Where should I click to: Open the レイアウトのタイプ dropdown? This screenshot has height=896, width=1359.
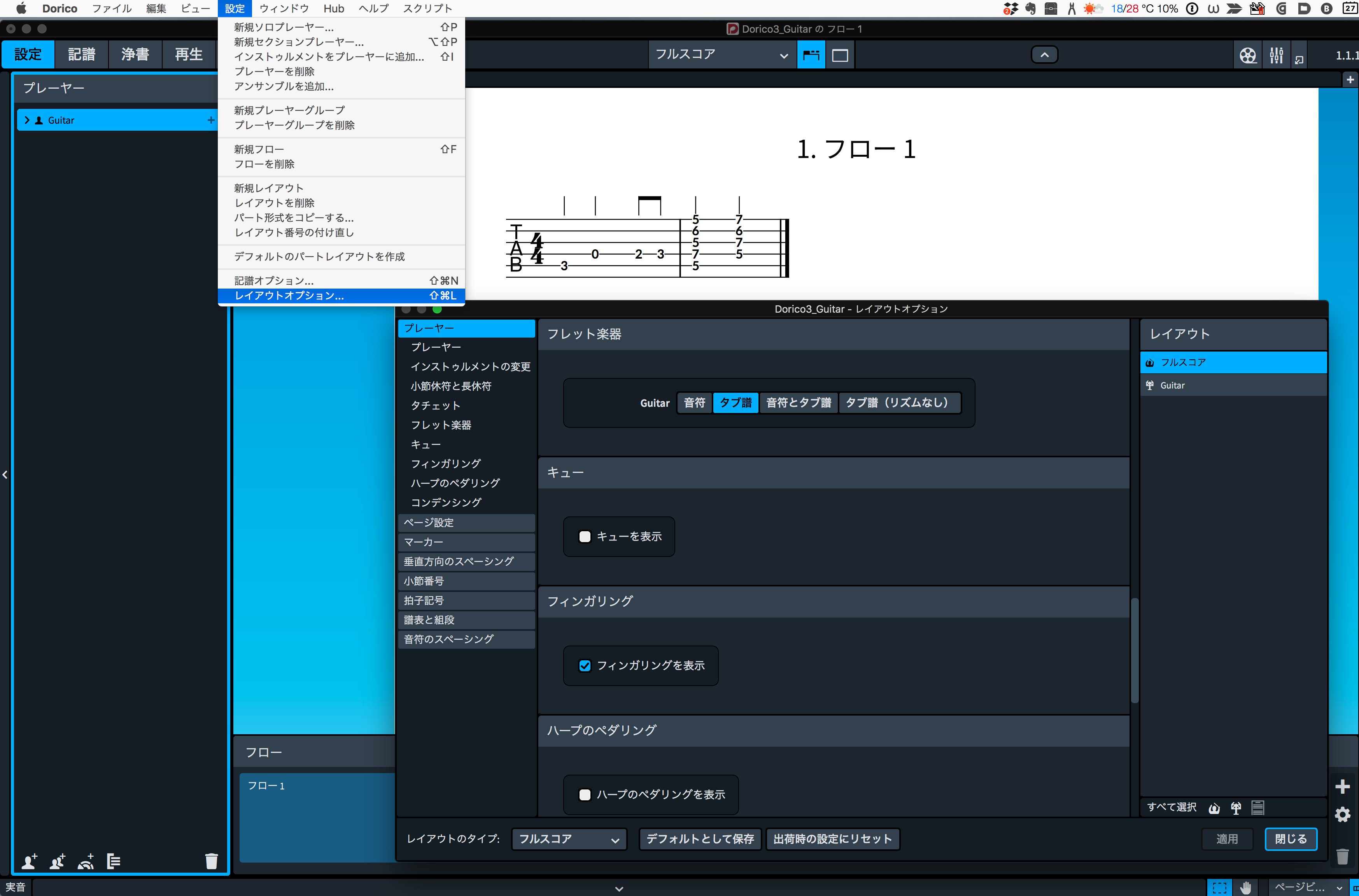(x=569, y=839)
